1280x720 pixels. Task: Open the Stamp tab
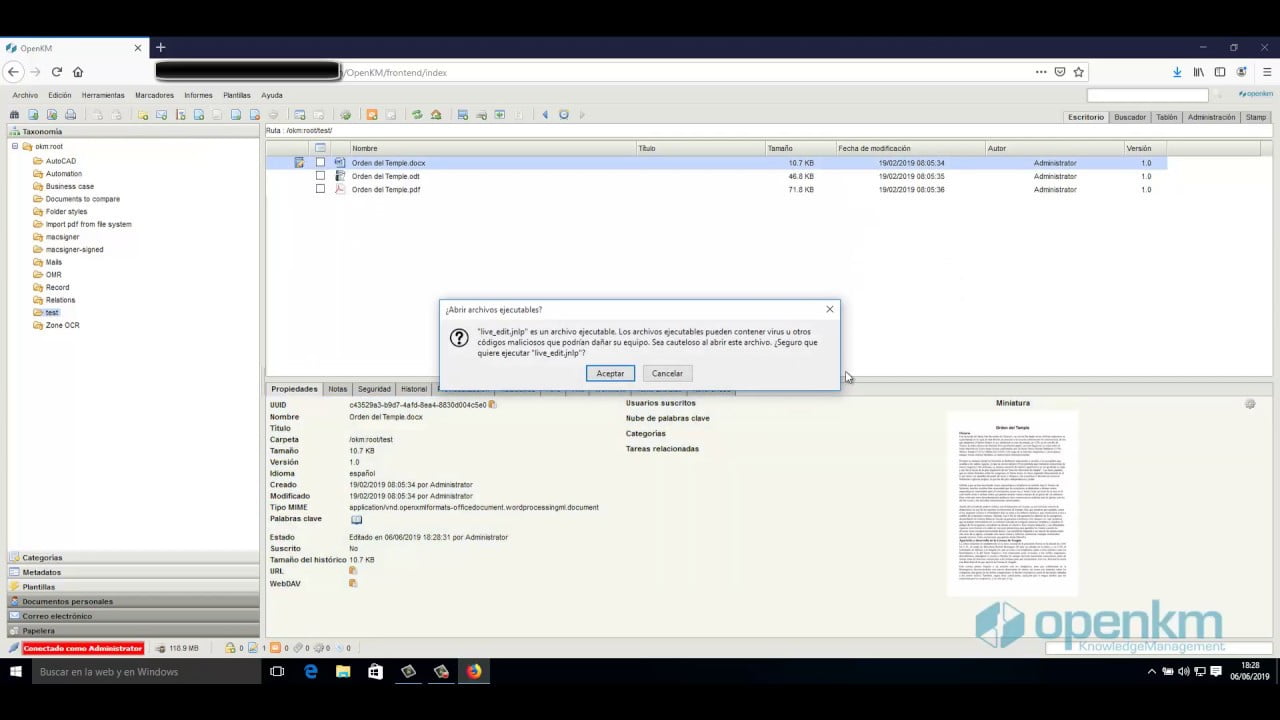(1255, 117)
